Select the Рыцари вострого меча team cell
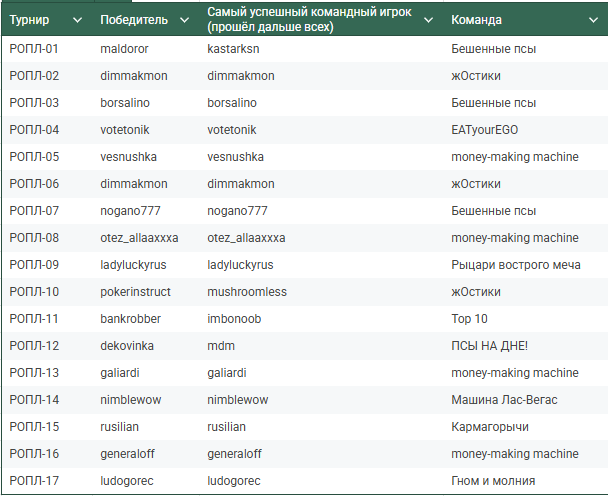 (516, 265)
